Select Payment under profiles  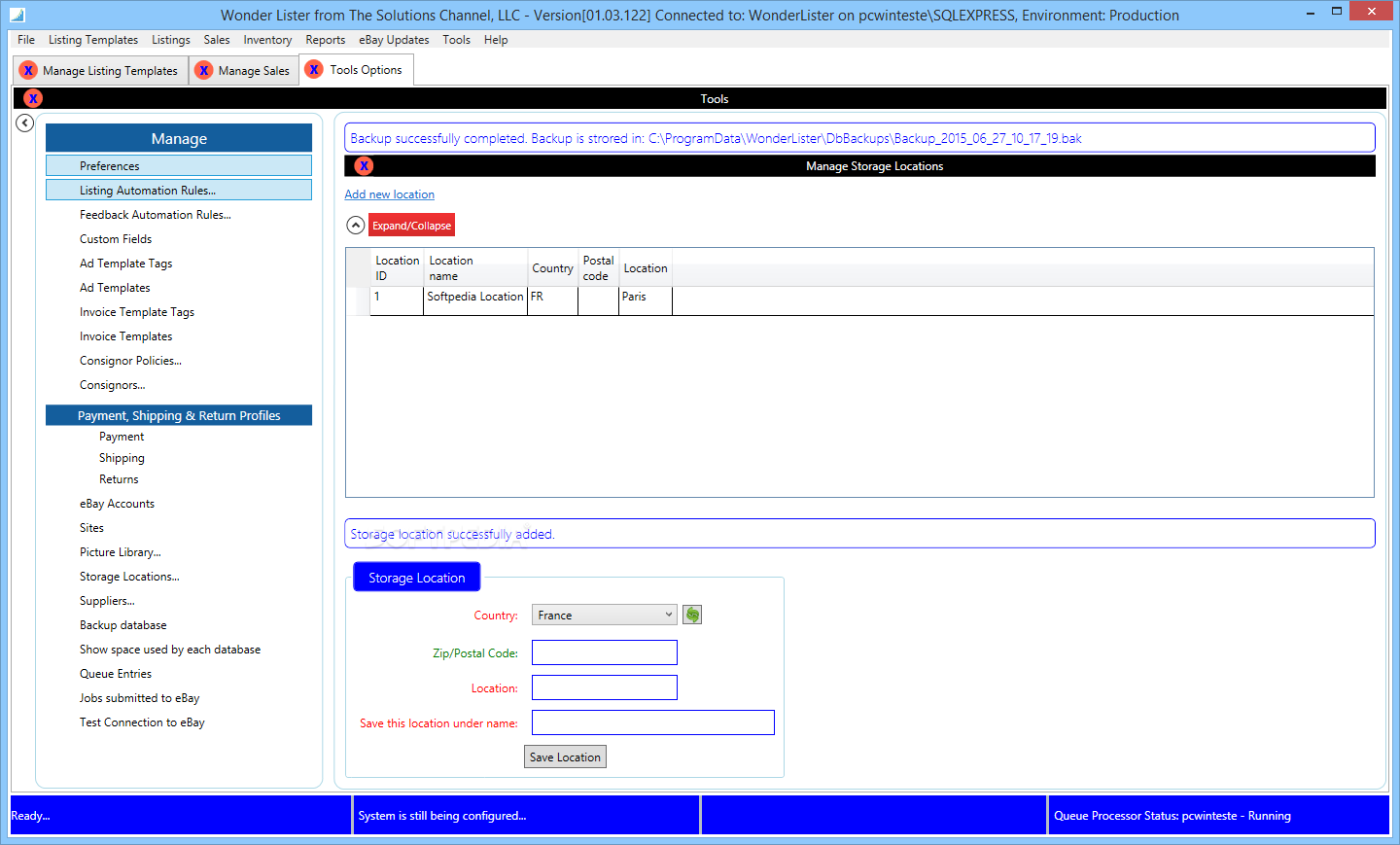coord(122,437)
